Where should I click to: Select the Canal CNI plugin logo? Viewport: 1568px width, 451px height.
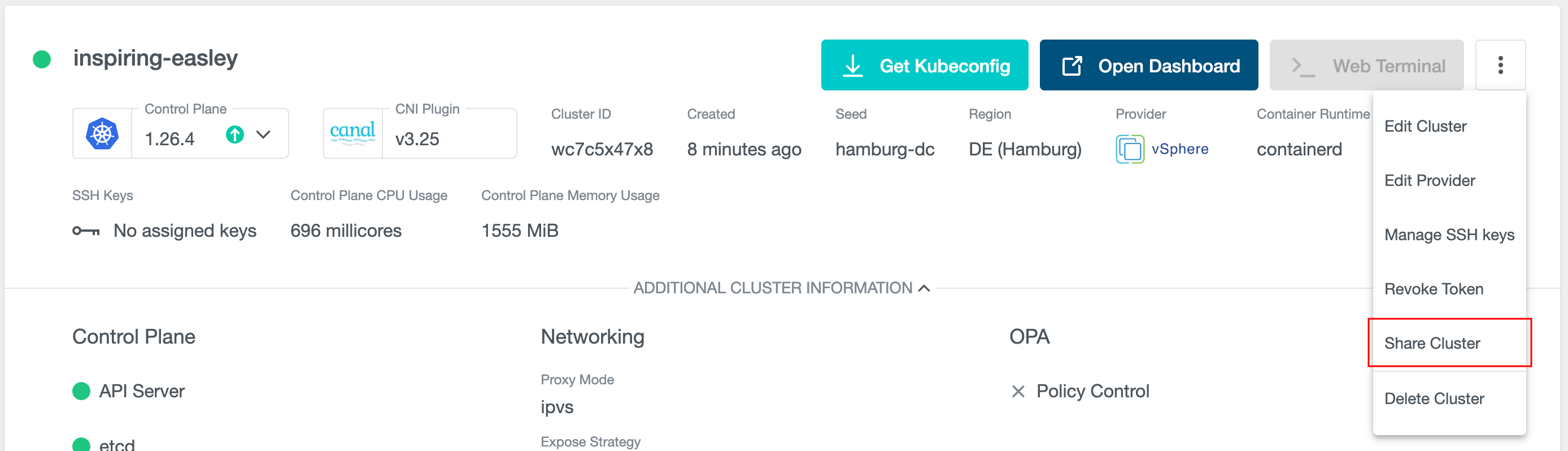point(354,133)
